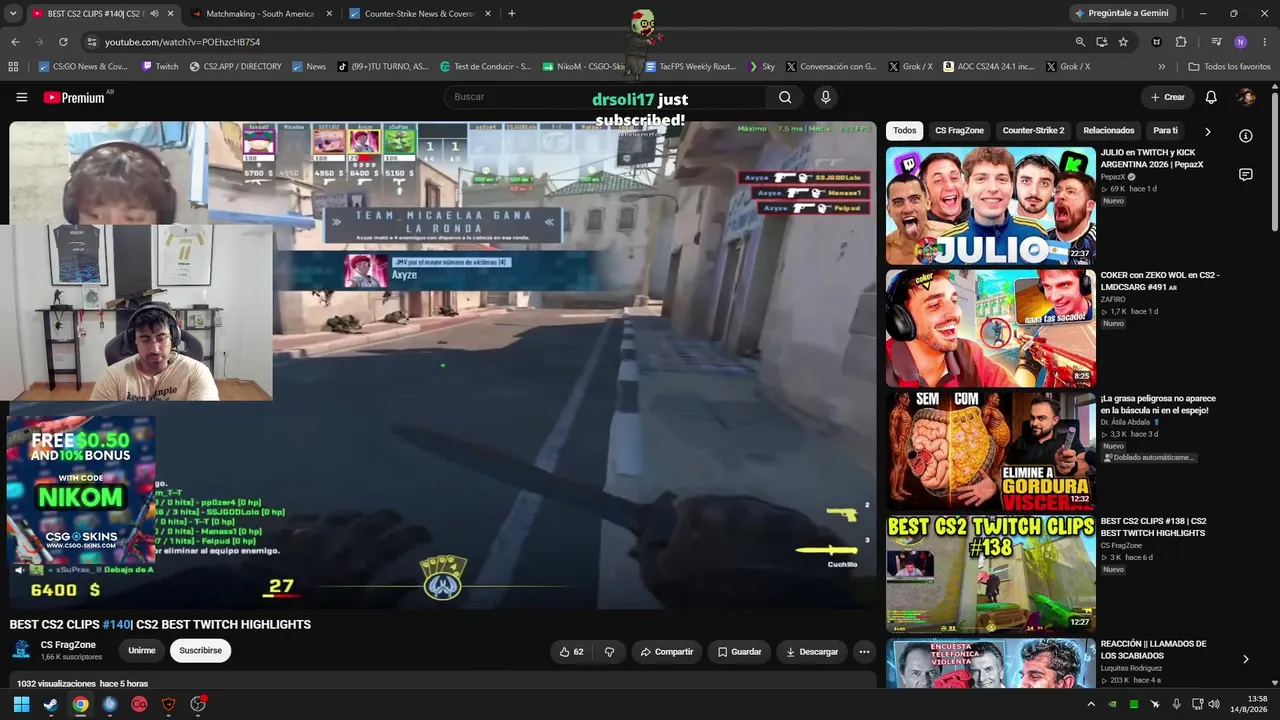
Task: Open more actions ellipsis under the video
Action: click(864, 652)
